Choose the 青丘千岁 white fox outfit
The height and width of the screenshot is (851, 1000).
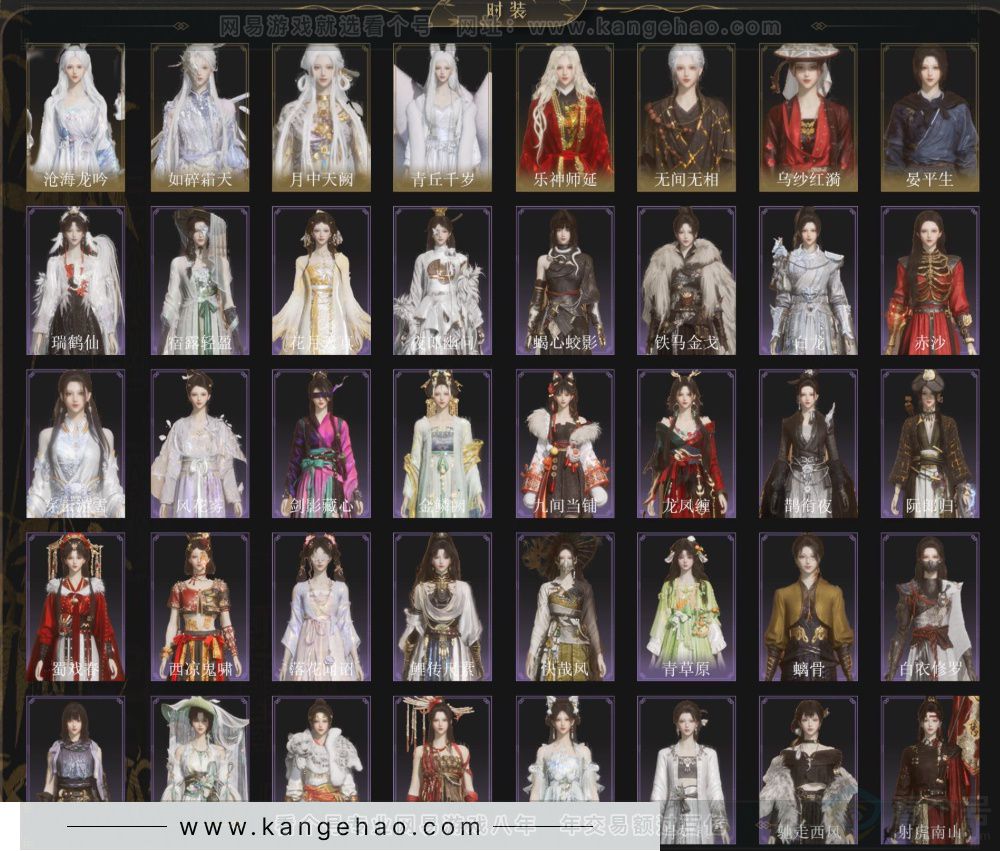click(442, 117)
